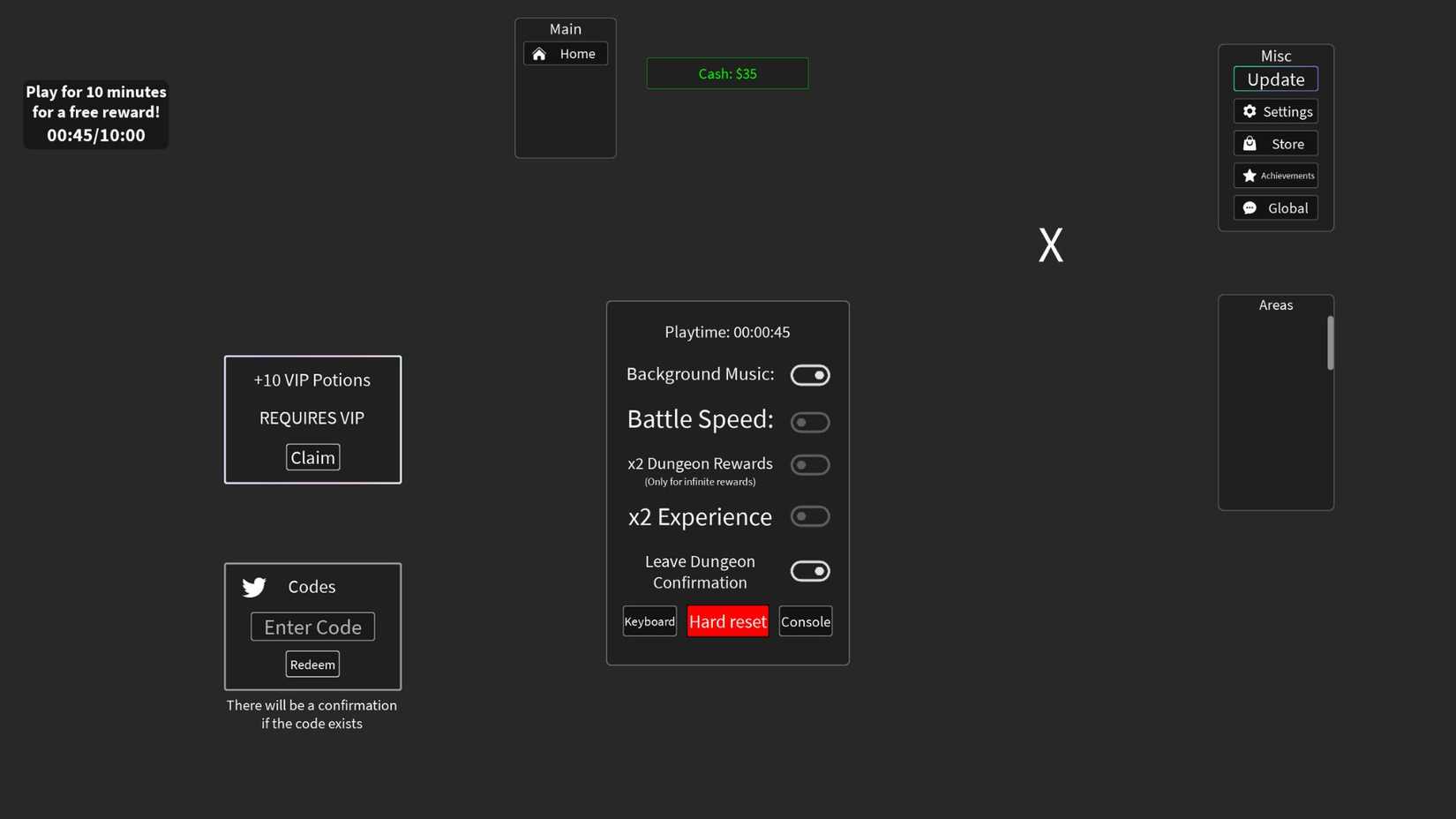Open Global chat via the speech icon
1456x819 pixels.
(x=1250, y=207)
